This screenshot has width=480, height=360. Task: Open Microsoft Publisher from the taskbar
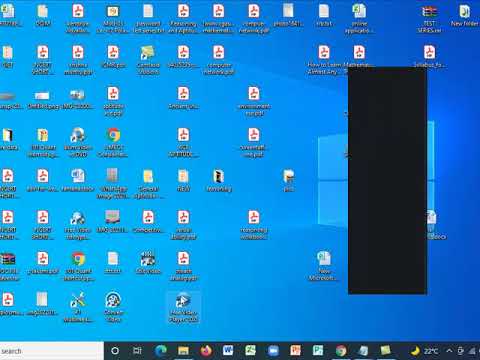[318, 351]
